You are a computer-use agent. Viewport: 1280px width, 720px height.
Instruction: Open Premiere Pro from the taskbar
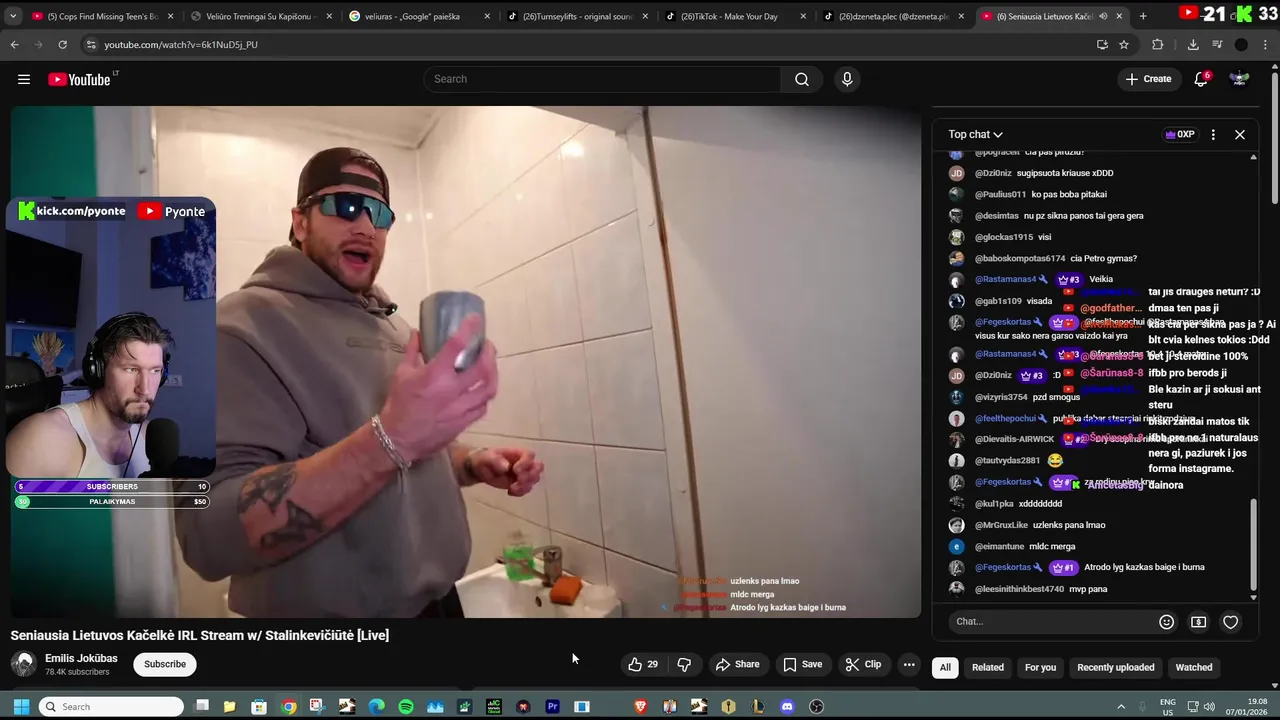pyautogui.click(x=552, y=707)
